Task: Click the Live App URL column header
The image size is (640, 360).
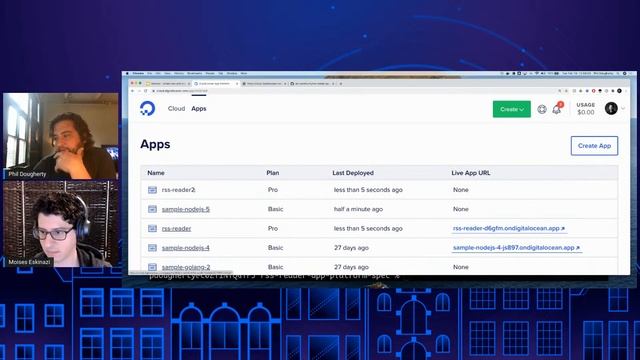Action: (x=471, y=173)
